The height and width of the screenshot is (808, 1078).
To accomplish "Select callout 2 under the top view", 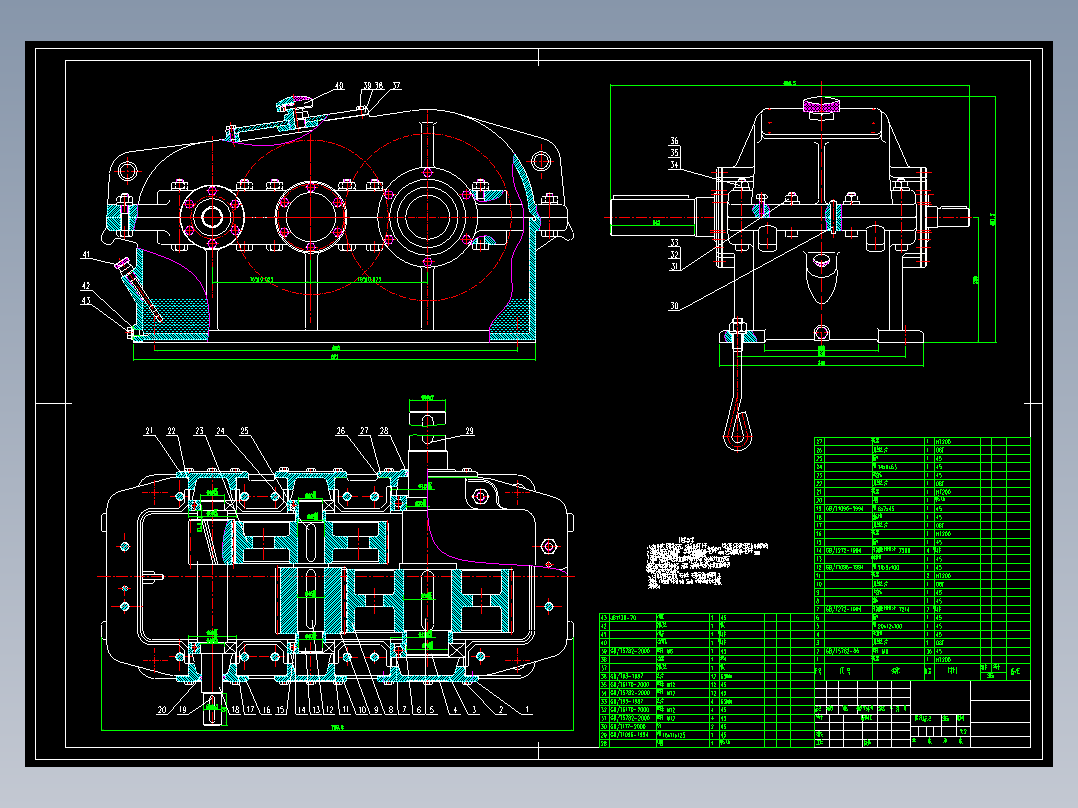I will coord(501,710).
